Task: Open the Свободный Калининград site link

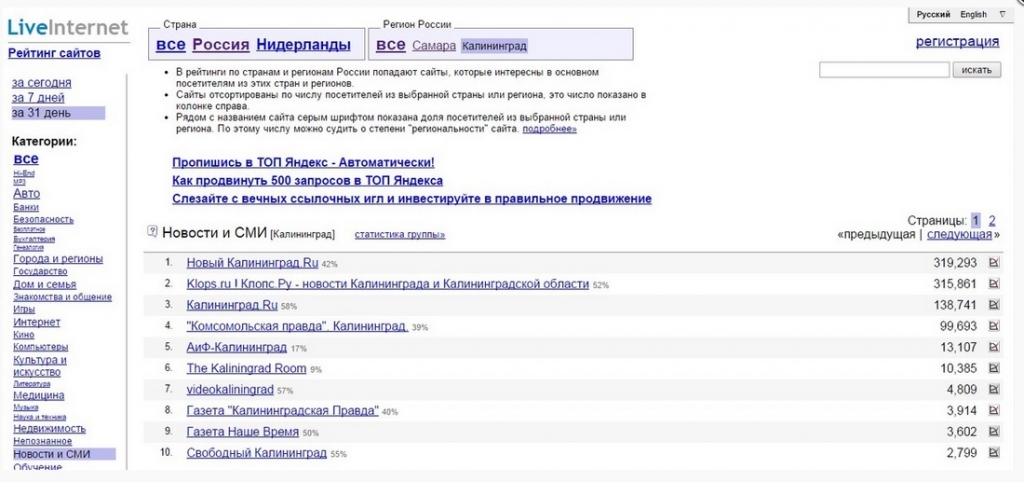Action: point(257,453)
